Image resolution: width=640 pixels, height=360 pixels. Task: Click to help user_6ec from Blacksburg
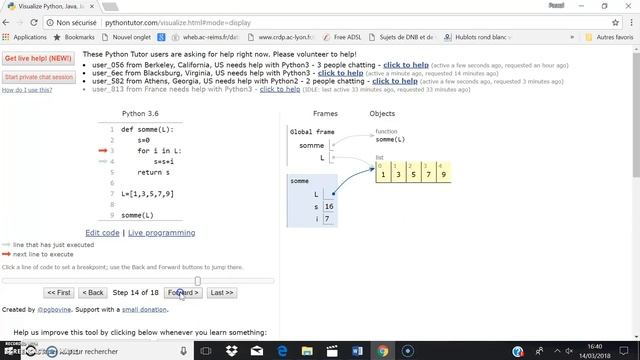tap(340, 73)
